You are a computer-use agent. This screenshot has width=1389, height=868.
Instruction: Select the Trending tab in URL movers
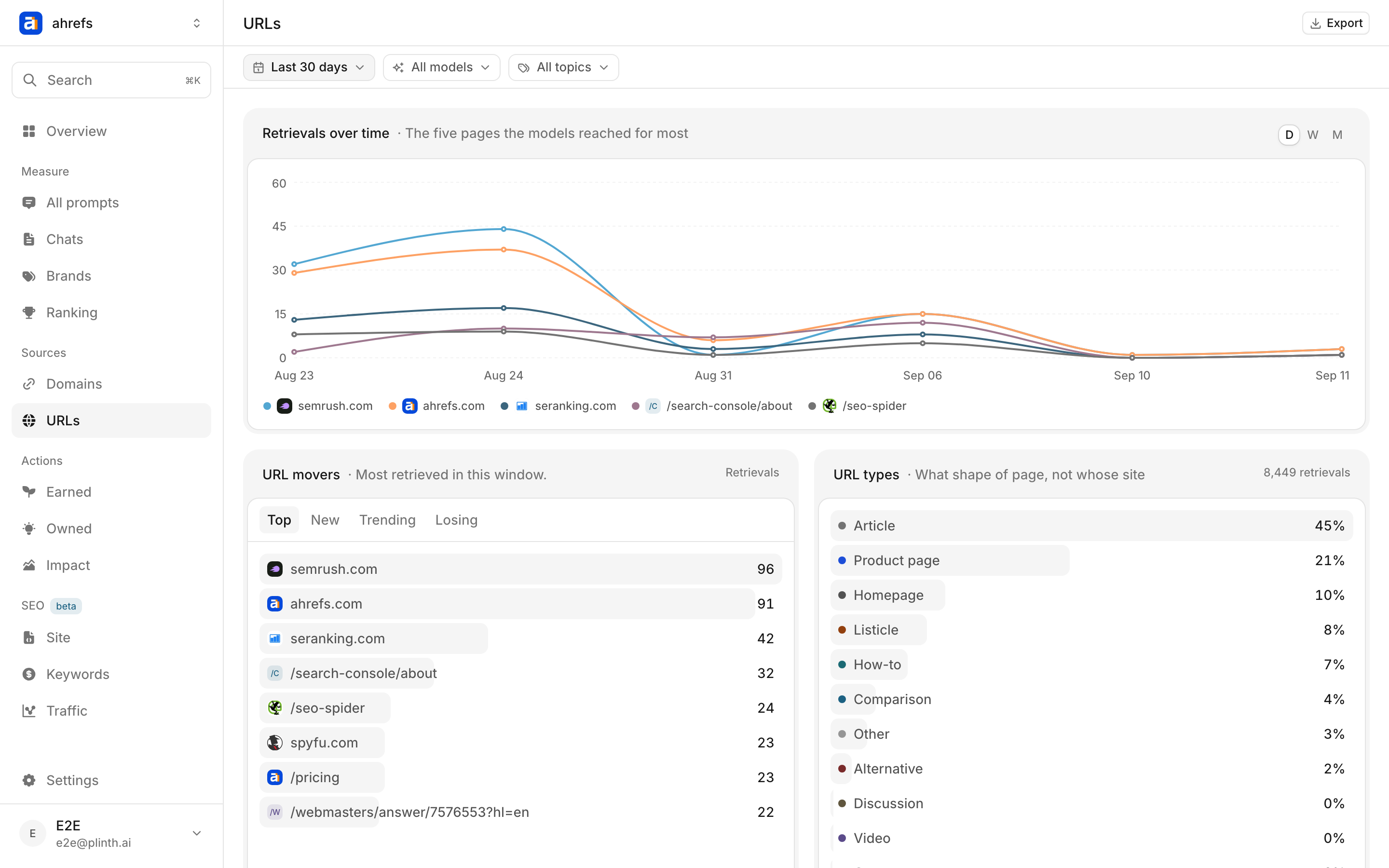coord(387,520)
